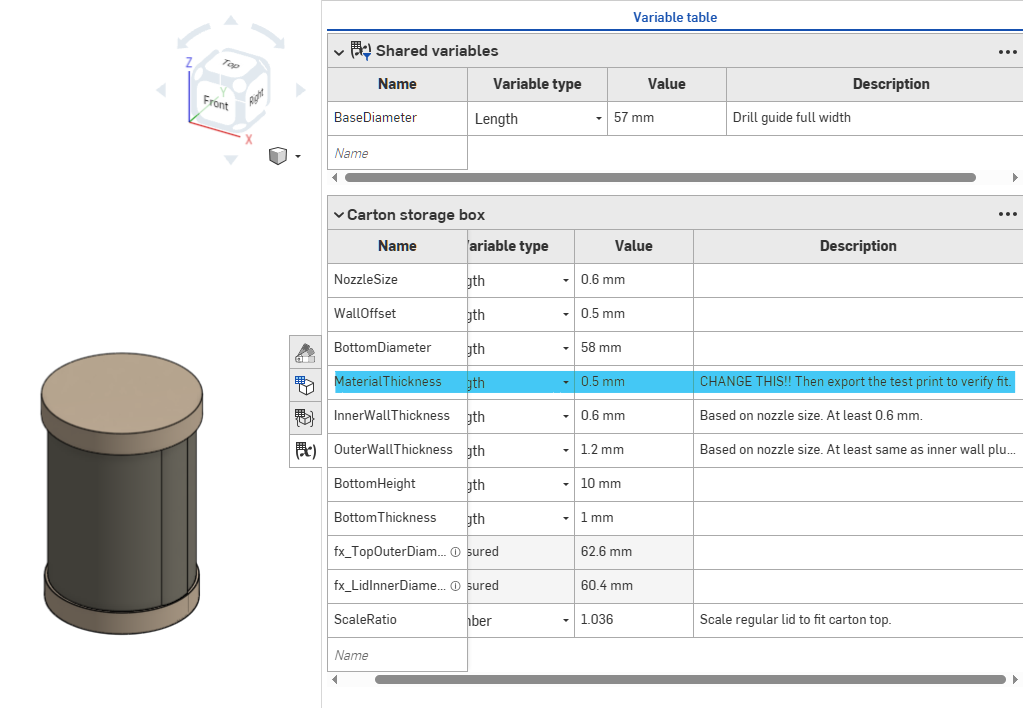
Task: Click the empty Name field under ScaleRatio
Action: [397, 654]
